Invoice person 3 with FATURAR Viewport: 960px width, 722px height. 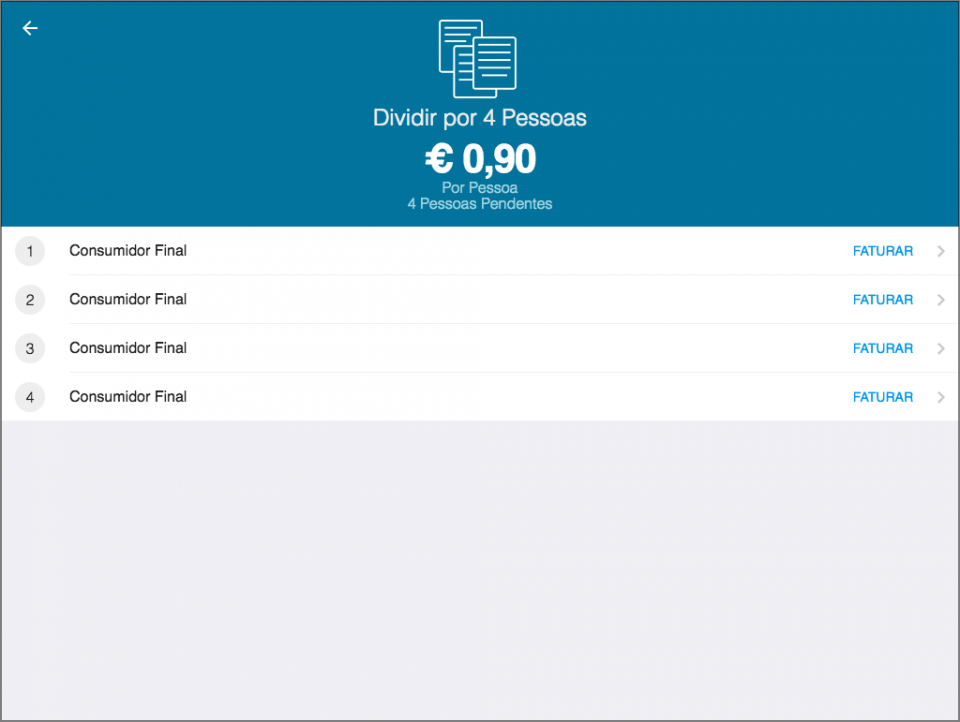pyautogui.click(x=882, y=349)
